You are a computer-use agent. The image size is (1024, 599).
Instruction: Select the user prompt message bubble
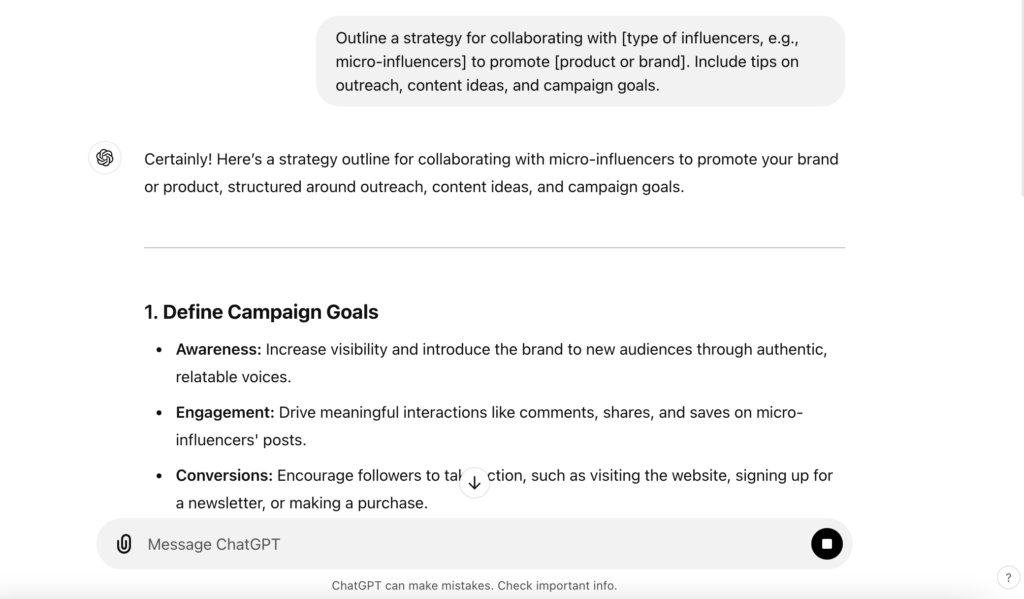pyautogui.click(x=581, y=61)
